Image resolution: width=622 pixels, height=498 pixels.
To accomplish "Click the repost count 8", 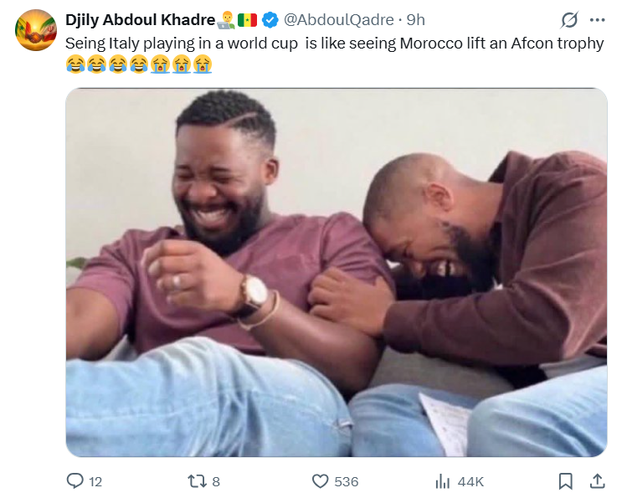I will pos(216,482).
